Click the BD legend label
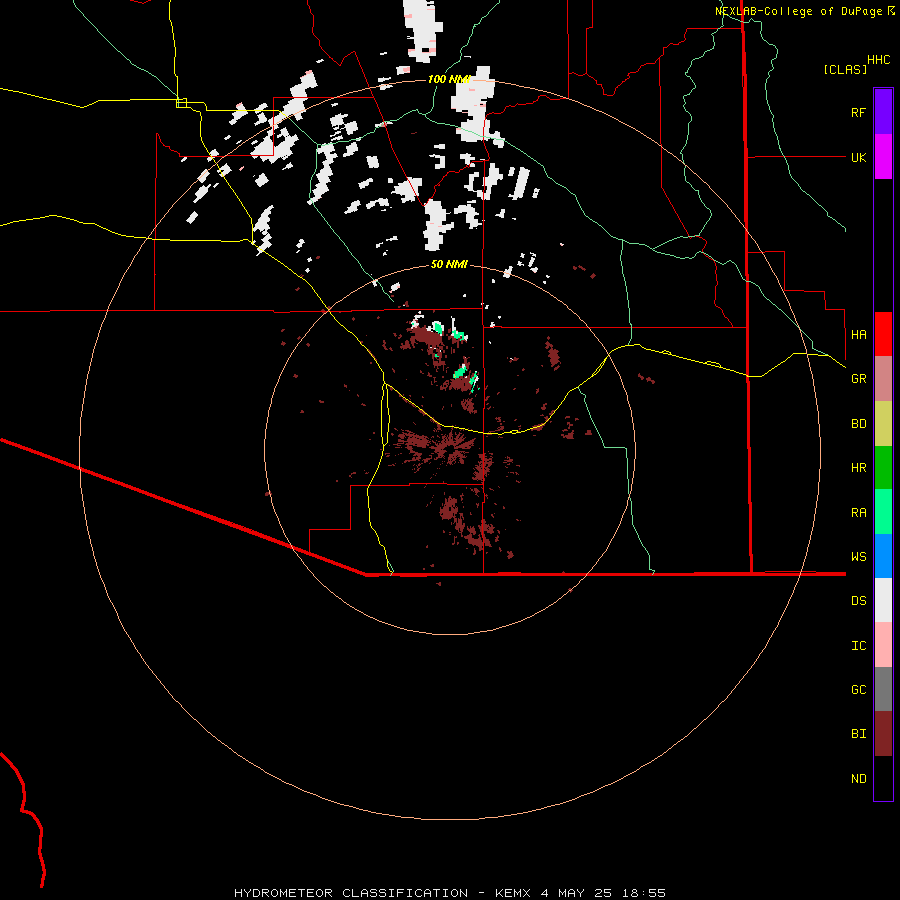Screen dimensions: 900x900 858,424
